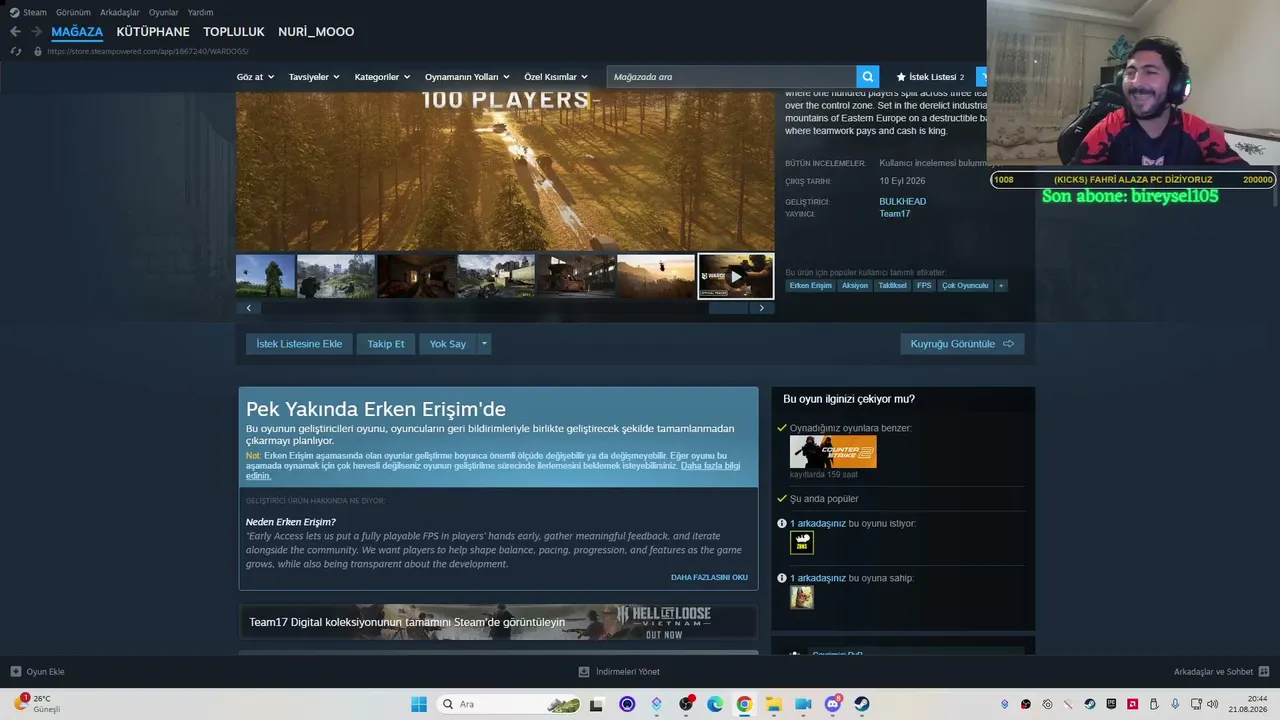This screenshot has height=720, width=1280.
Task: Open the İstek Listesi wishlist button
Action: click(930, 77)
